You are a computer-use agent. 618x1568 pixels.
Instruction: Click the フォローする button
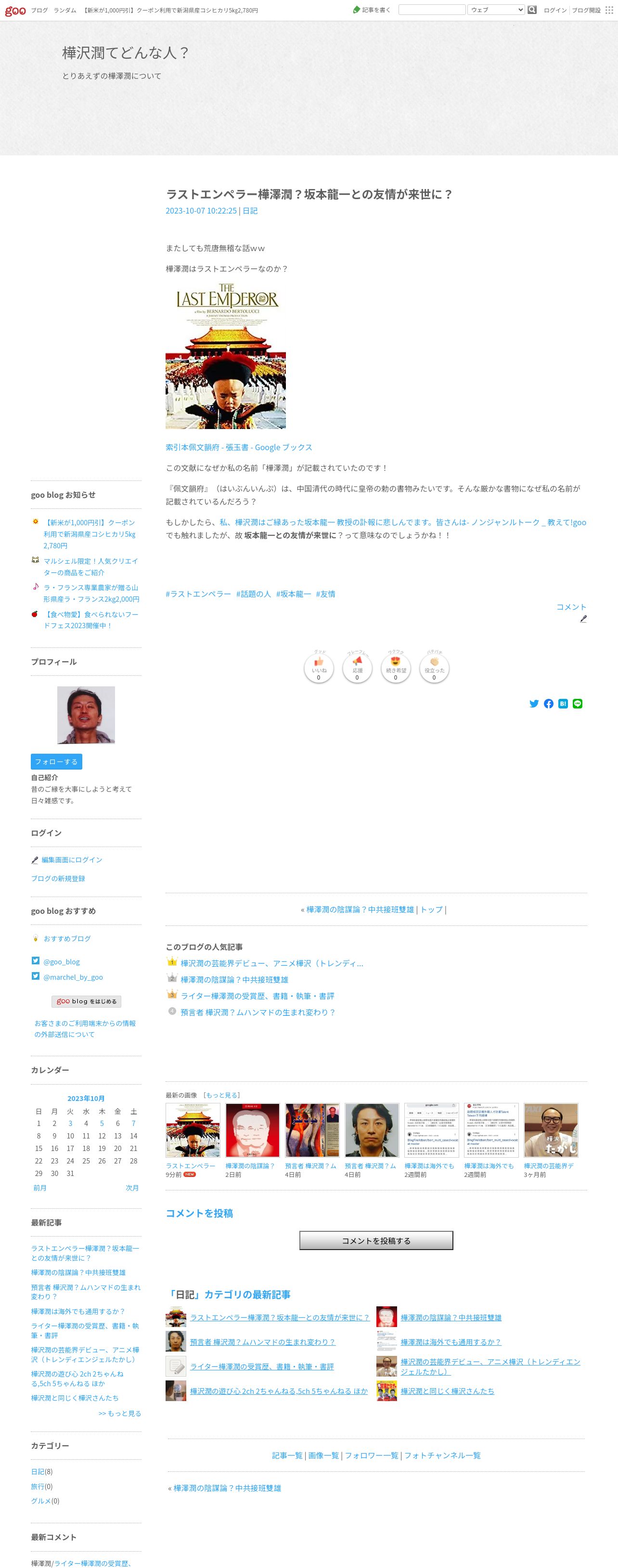(56, 761)
